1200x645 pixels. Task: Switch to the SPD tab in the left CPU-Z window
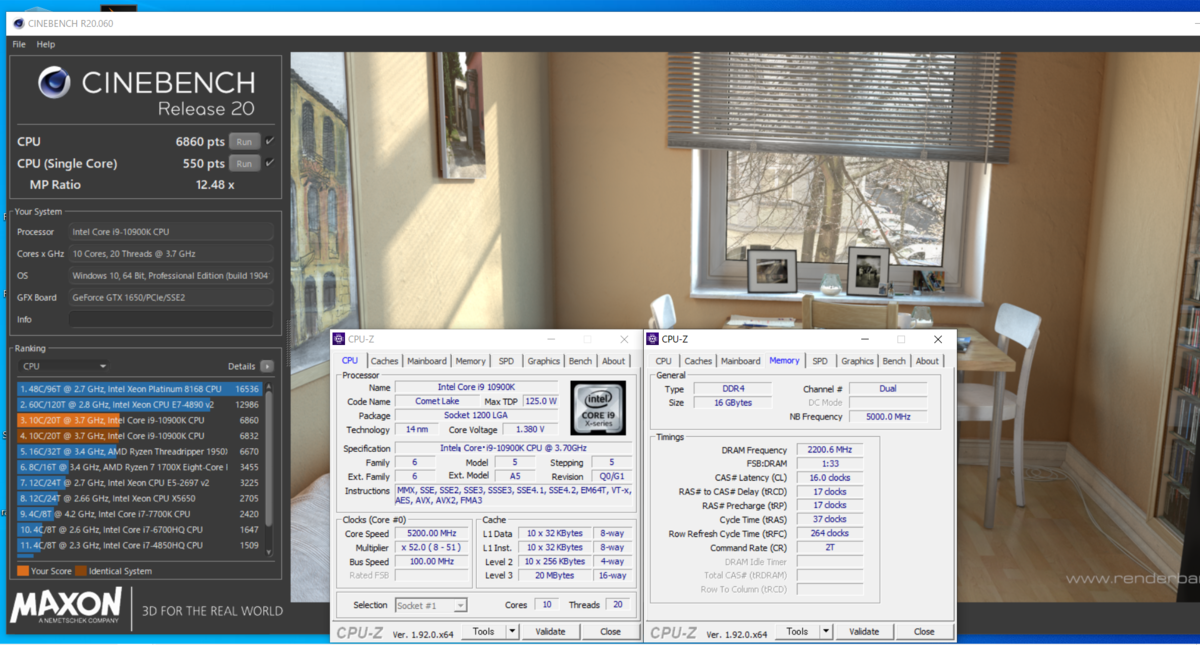click(507, 361)
